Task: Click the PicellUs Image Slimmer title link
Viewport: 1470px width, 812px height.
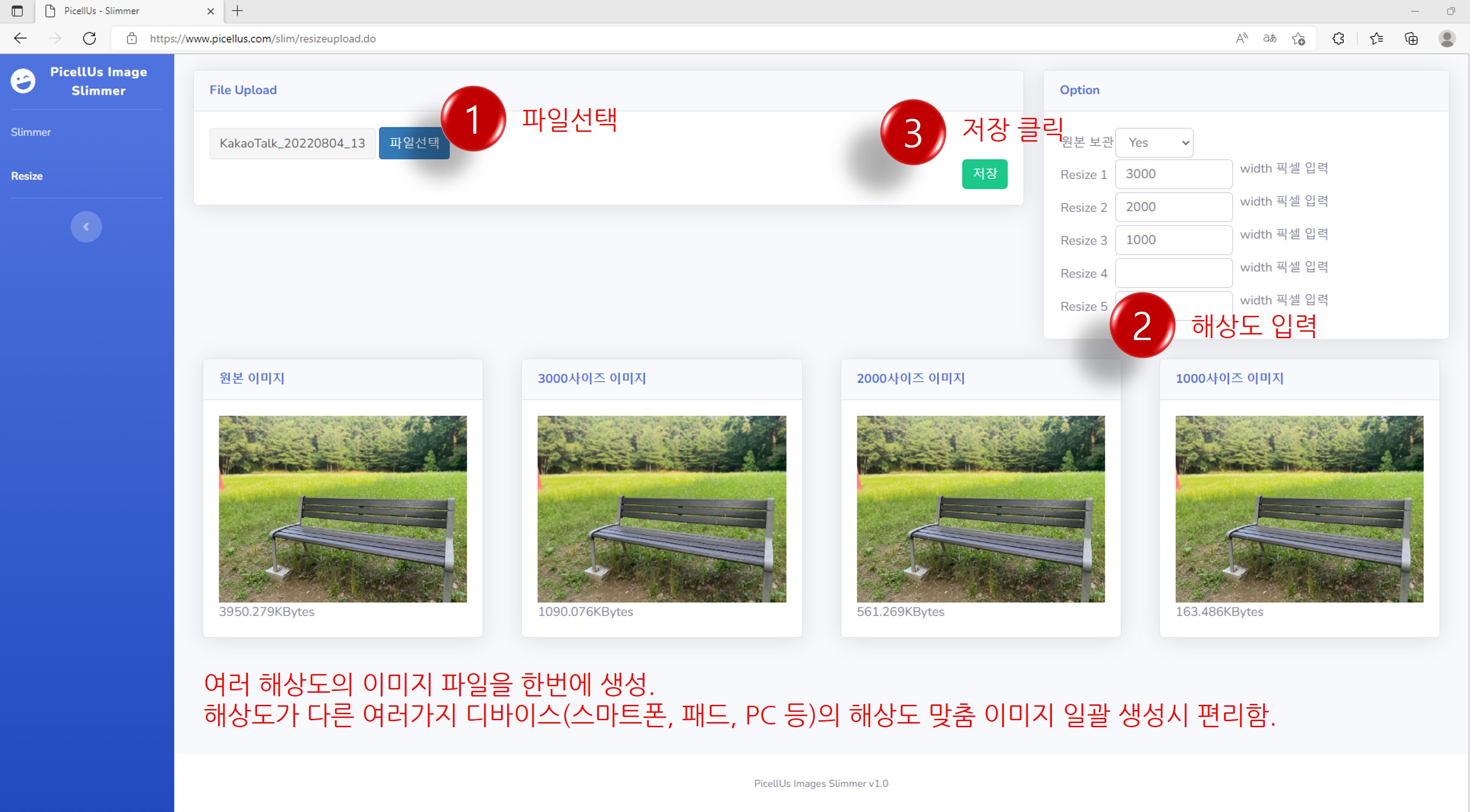Action: [99, 81]
